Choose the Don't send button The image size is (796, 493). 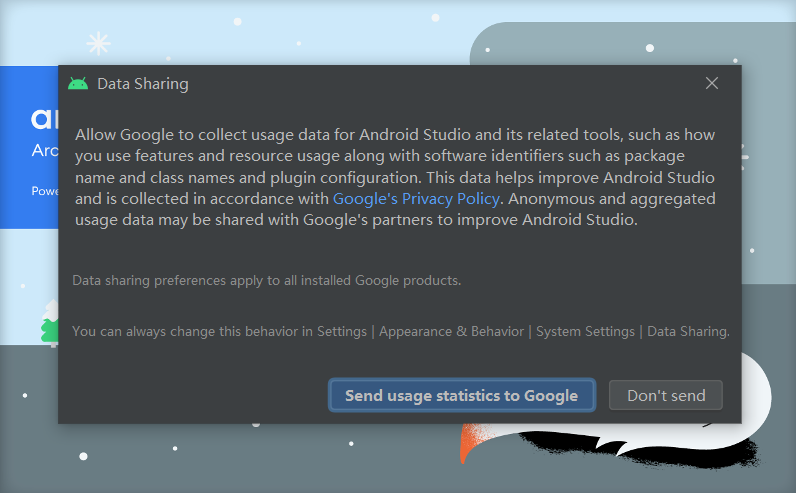pyautogui.click(x=666, y=395)
